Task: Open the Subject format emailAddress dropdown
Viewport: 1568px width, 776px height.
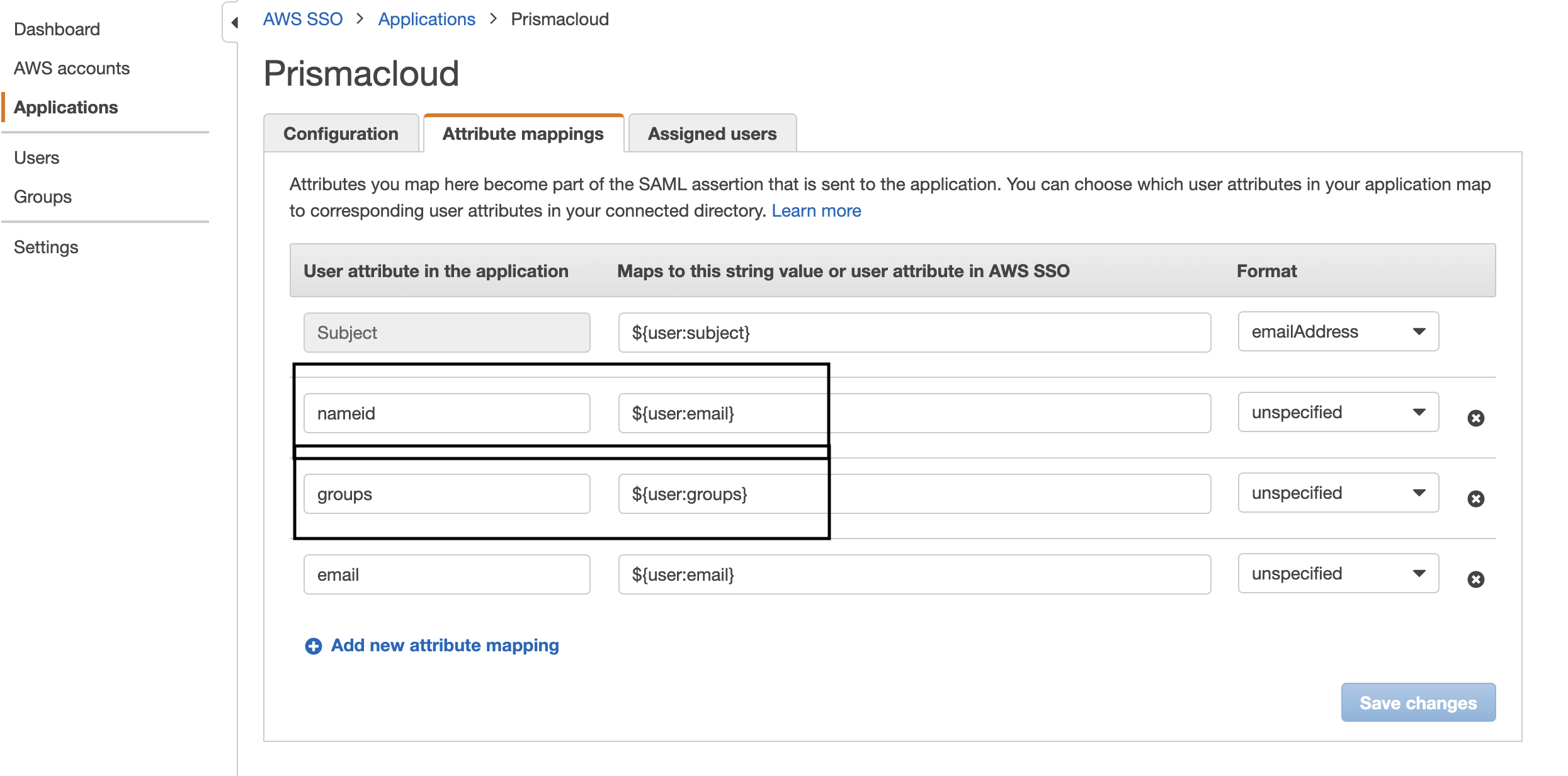Action: click(1338, 332)
